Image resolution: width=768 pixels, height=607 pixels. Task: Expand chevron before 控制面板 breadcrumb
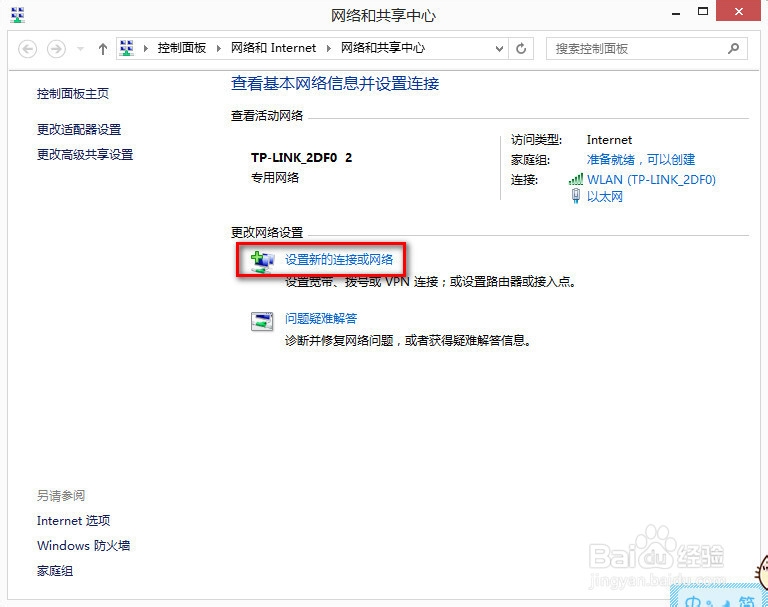coord(145,49)
